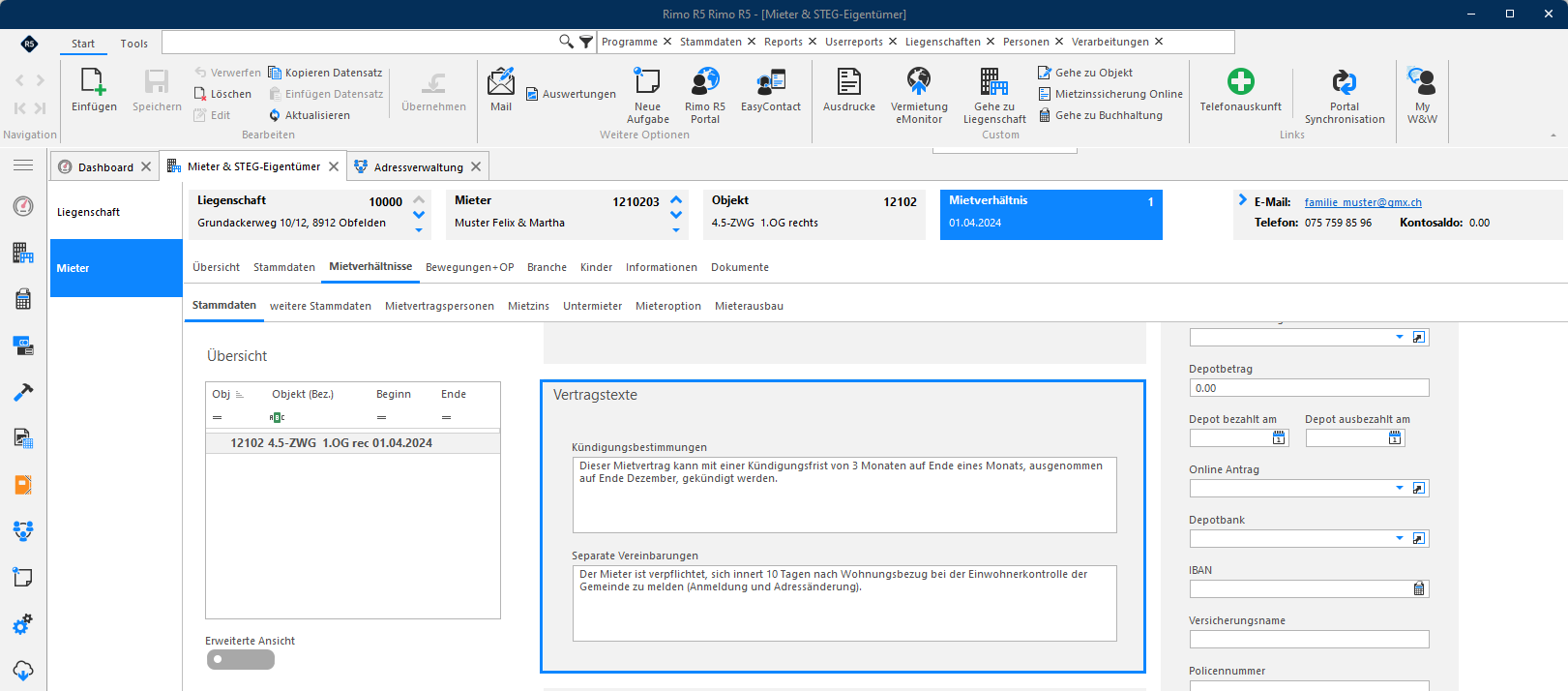The height and width of the screenshot is (691, 1568).
Task: Click the Versicherungsname field
Action: pos(1310,640)
